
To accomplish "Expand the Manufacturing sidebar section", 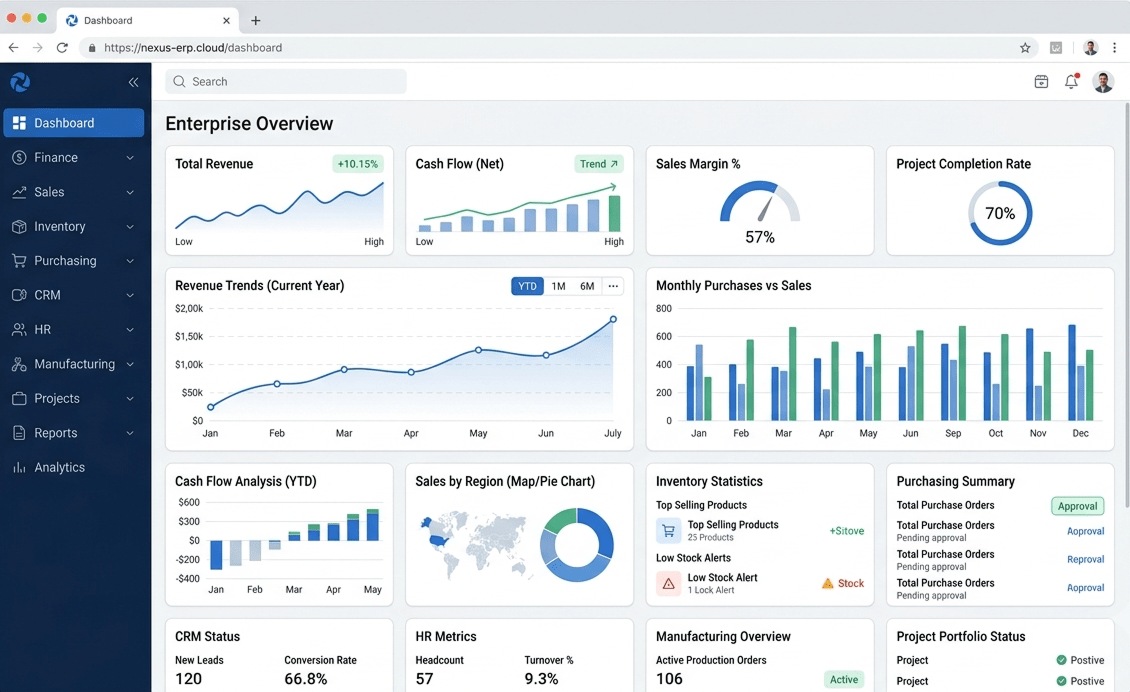I will tap(74, 364).
